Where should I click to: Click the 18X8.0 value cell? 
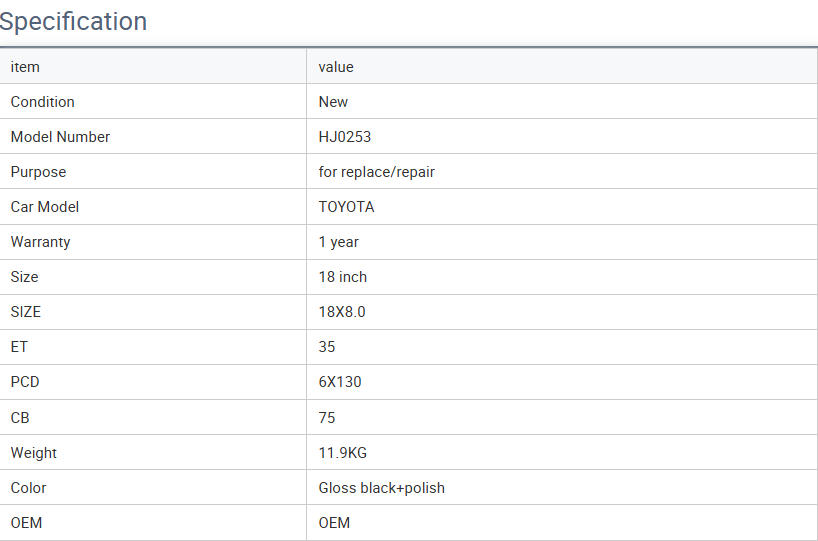click(342, 312)
